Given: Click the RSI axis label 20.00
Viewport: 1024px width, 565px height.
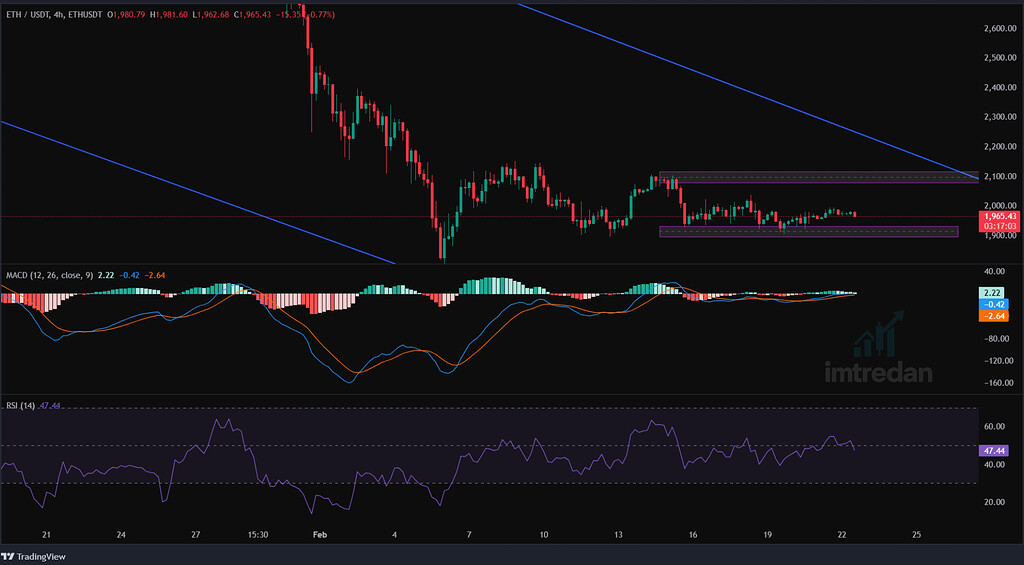Looking at the screenshot, I should pos(994,502).
